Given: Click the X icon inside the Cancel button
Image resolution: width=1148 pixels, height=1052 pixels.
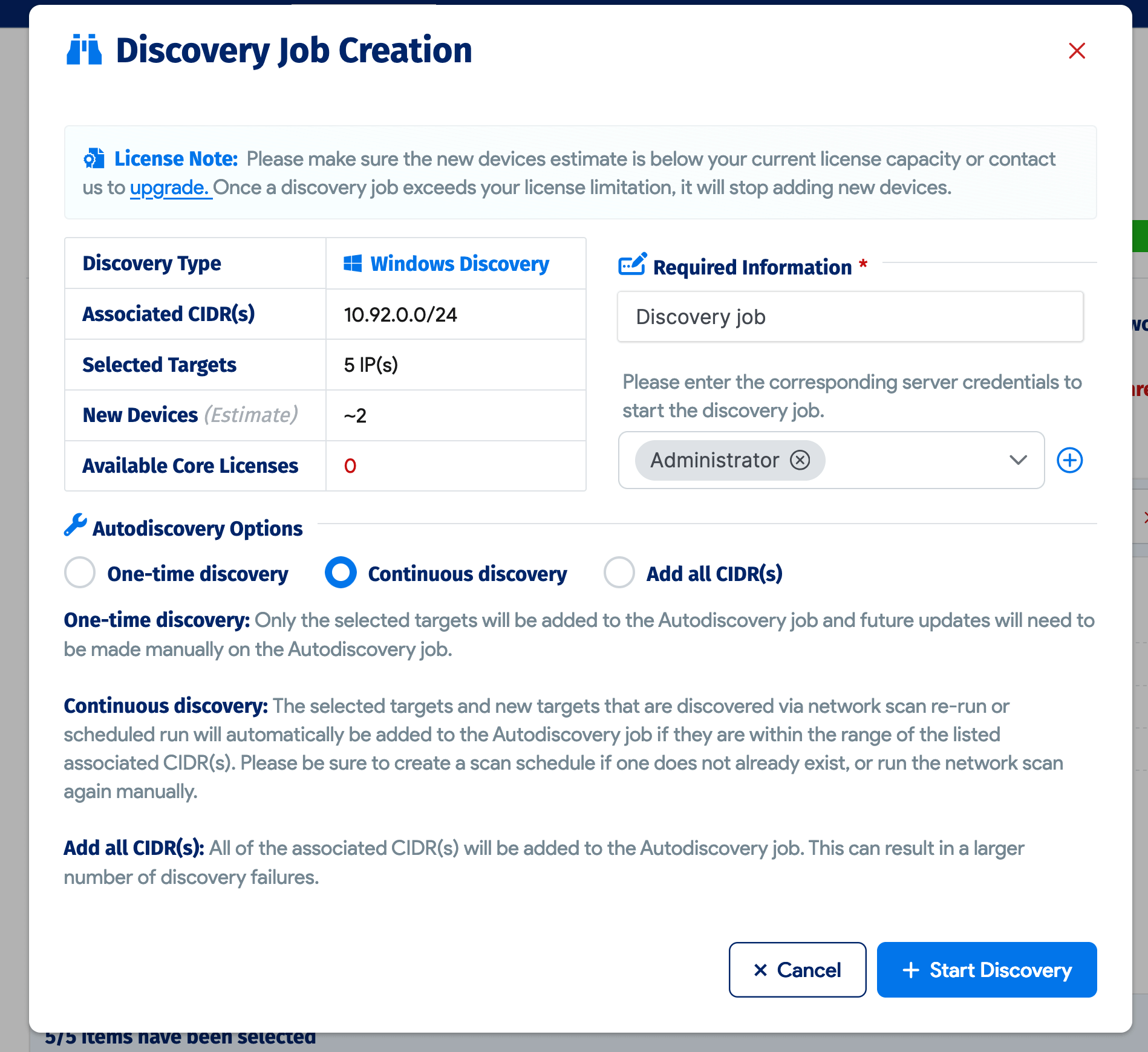Looking at the screenshot, I should (x=761, y=970).
